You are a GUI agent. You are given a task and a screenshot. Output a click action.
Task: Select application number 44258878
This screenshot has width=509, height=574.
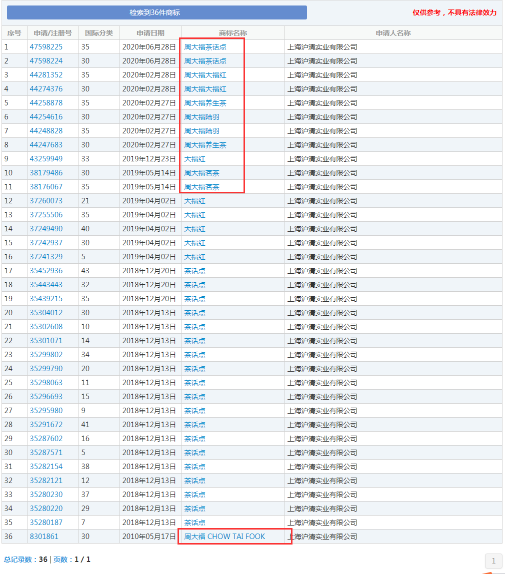(46, 103)
